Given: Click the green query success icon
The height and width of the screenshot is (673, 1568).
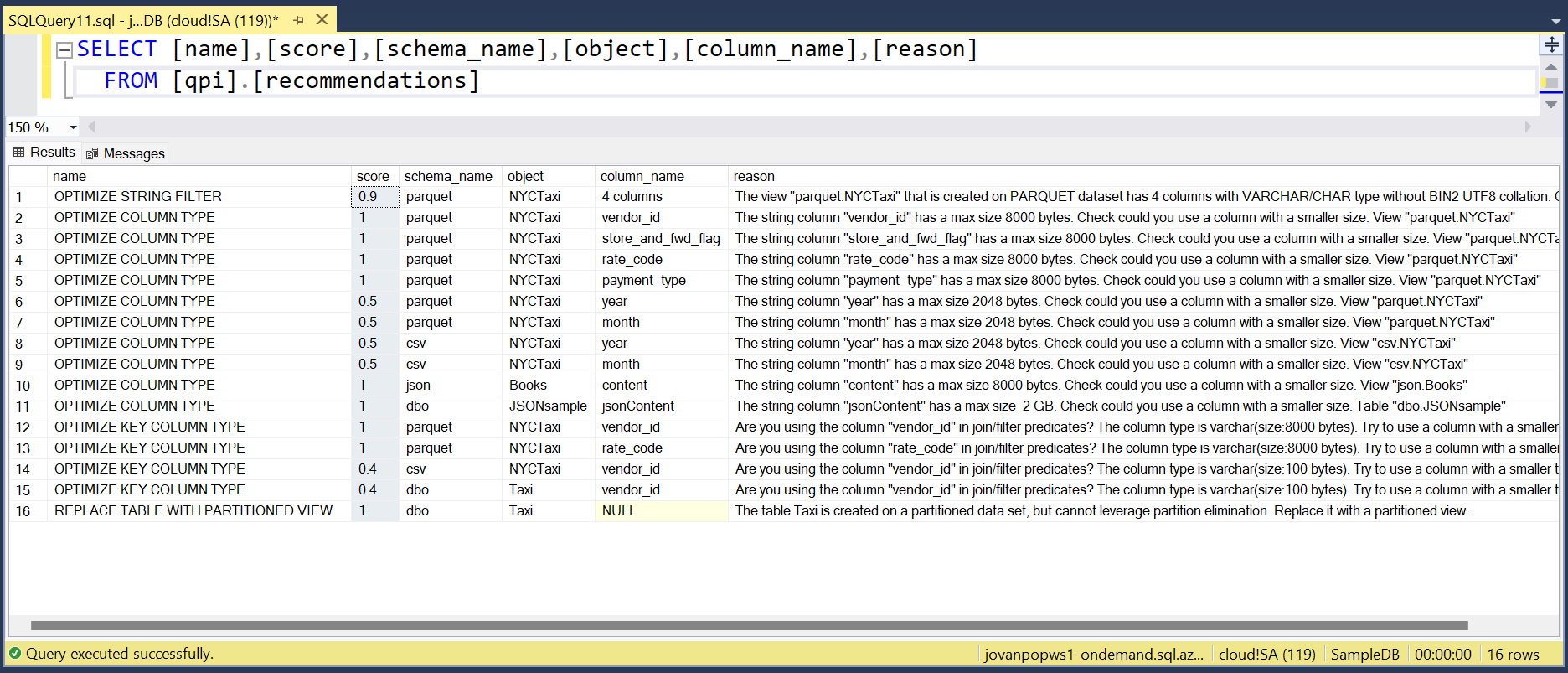Looking at the screenshot, I should tap(15, 654).
